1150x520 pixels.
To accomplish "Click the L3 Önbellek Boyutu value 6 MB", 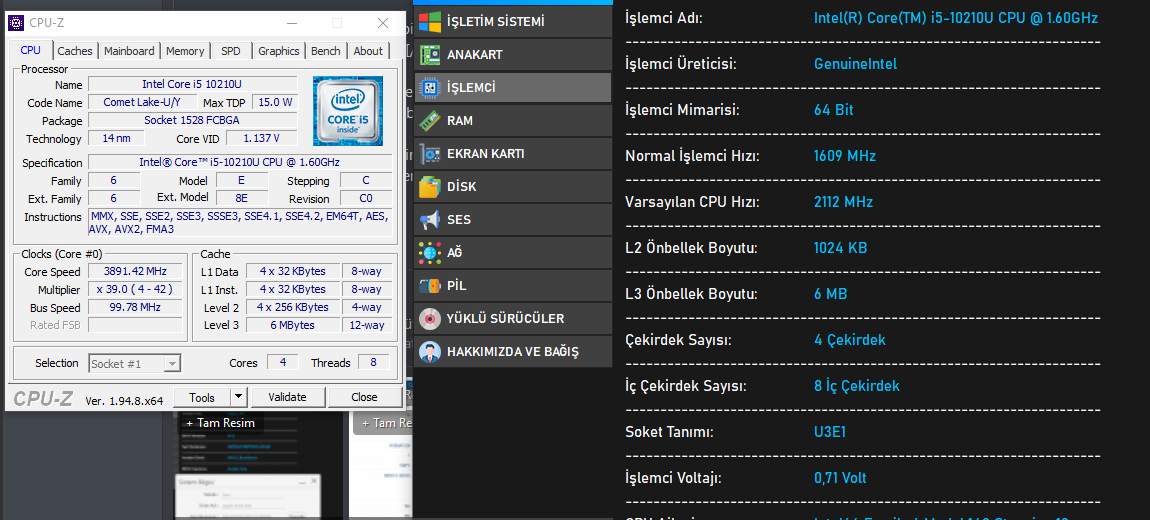I will 830,294.
